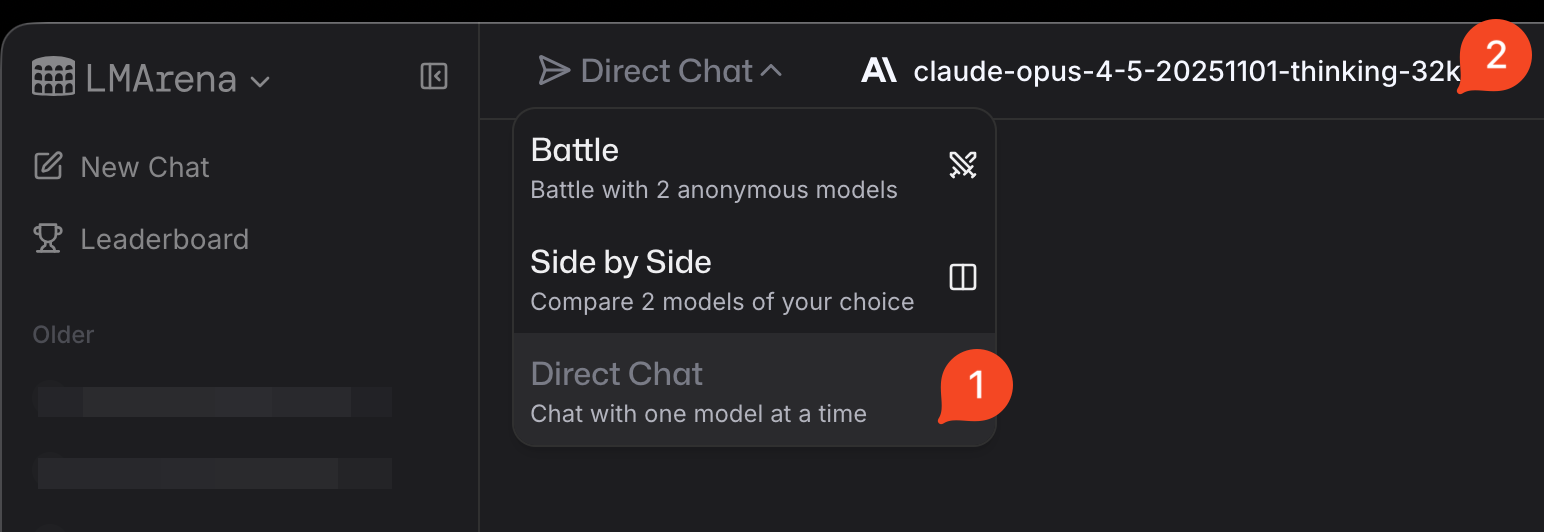Click orange annotation marker number 2
This screenshot has height=532, width=1544.
(x=1495, y=57)
